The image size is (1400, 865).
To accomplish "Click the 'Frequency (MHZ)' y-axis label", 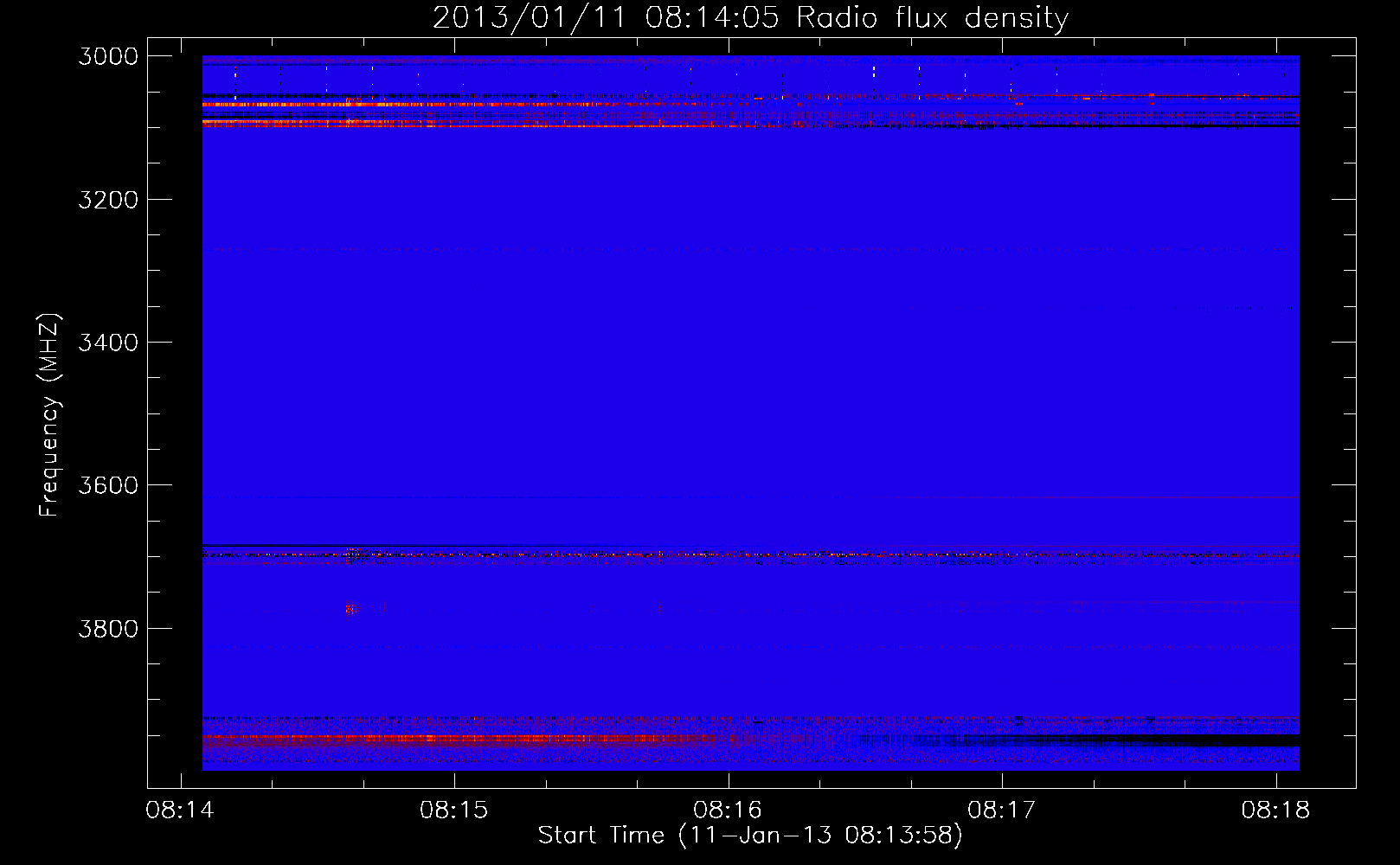I will [x=49, y=415].
